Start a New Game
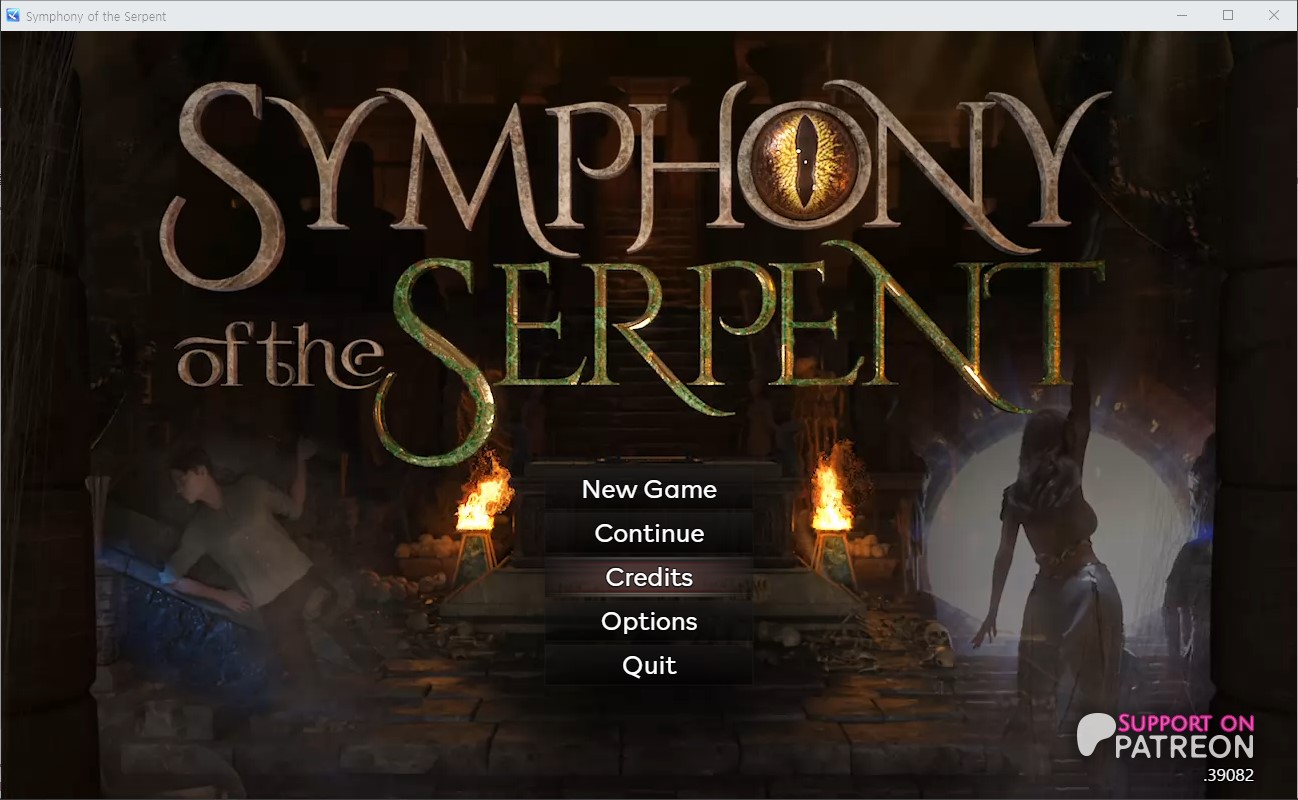 pyautogui.click(x=649, y=489)
